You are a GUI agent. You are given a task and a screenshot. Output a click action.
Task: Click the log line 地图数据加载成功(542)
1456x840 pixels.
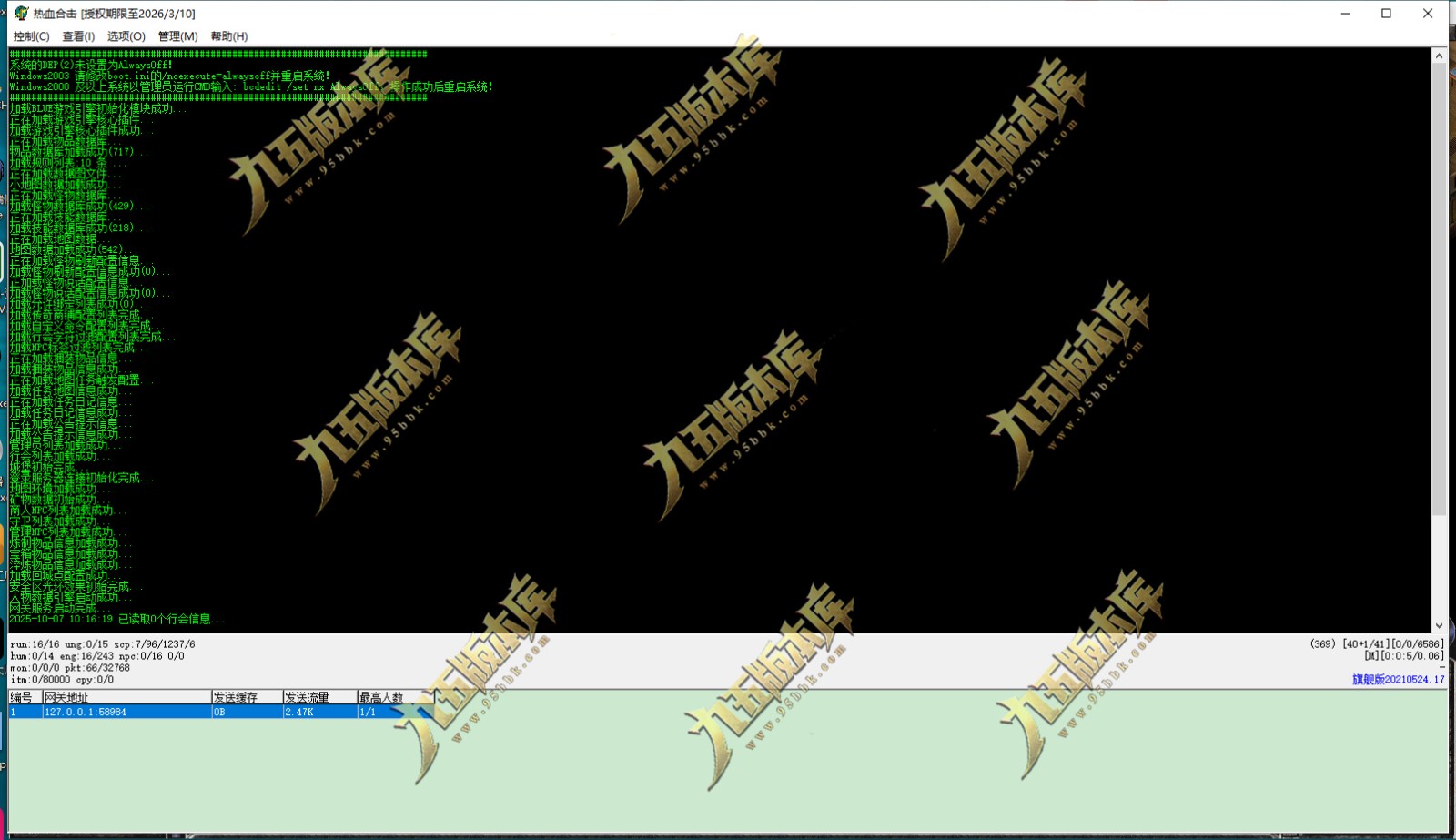coord(73,249)
